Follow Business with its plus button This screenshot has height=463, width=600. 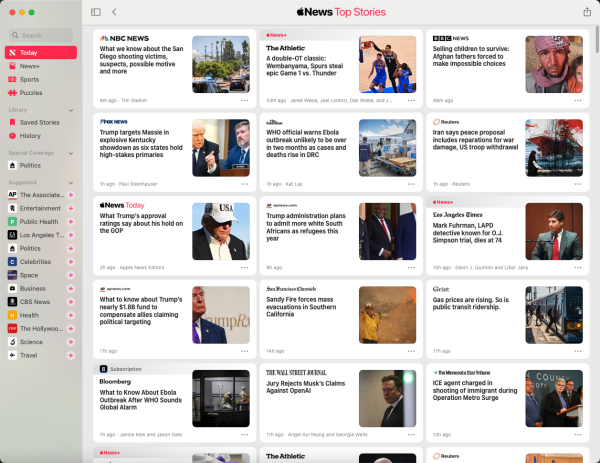pyautogui.click(x=71, y=289)
